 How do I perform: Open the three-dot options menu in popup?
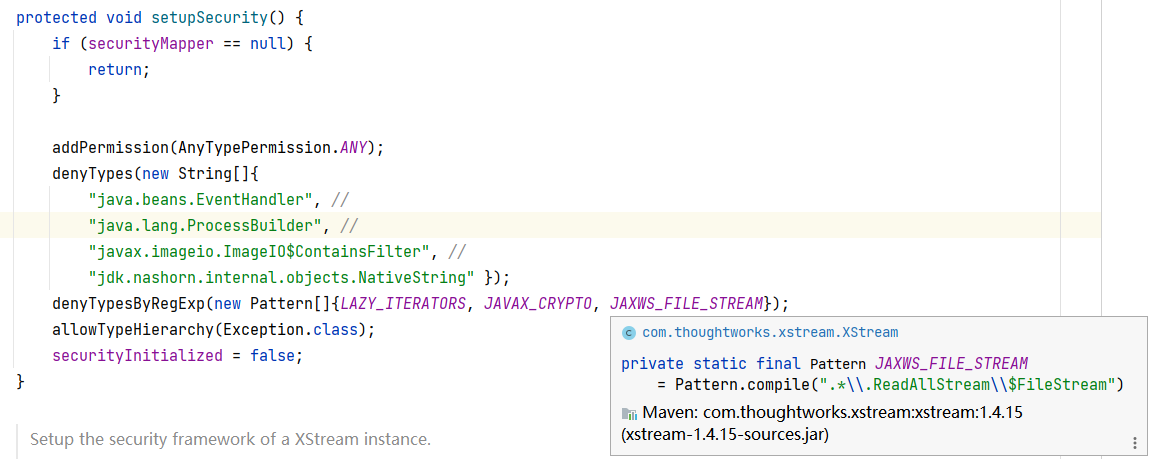1134,442
